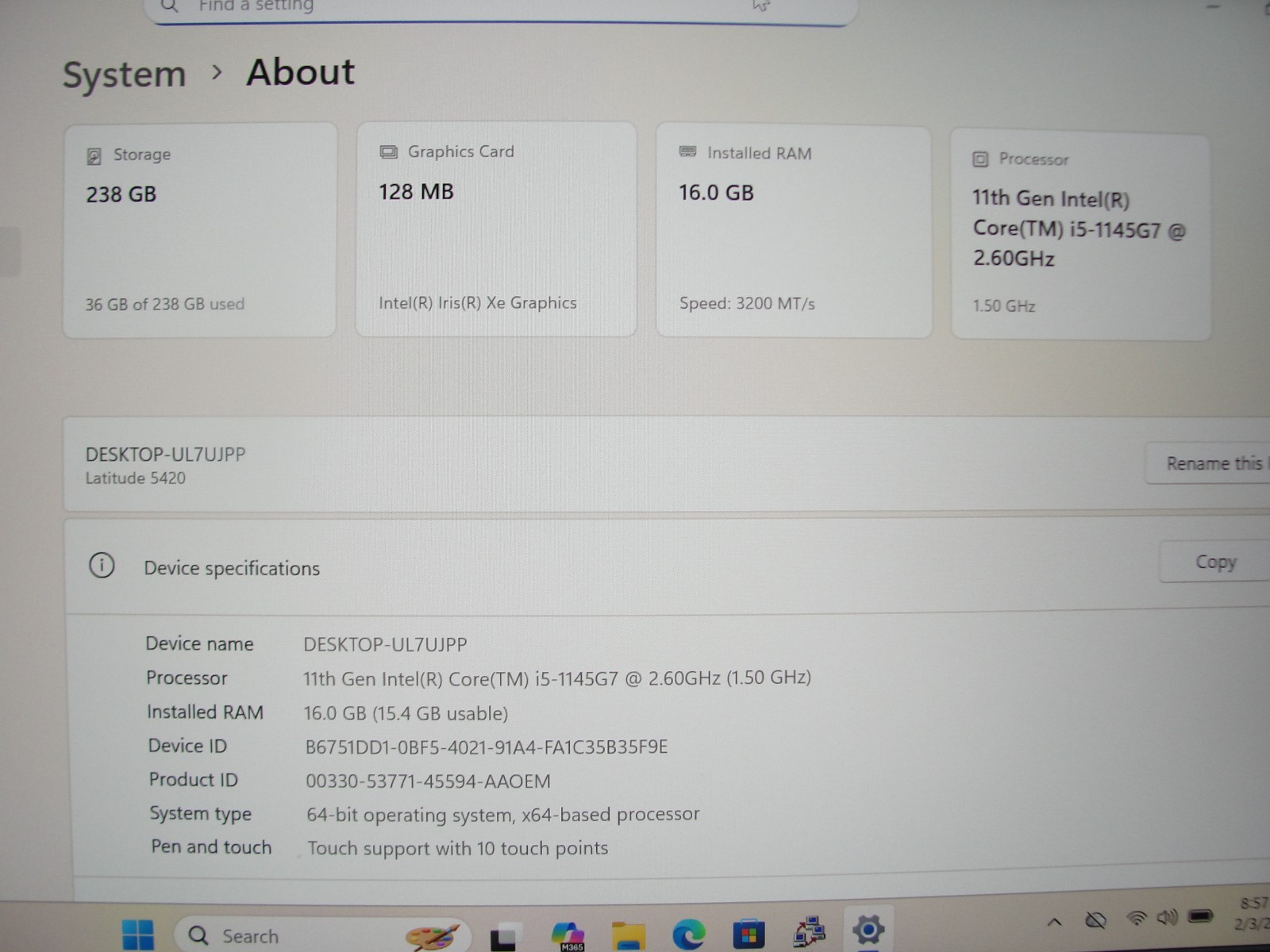1270x952 pixels.
Task: Open the network computers taskbar app
Action: point(808,931)
